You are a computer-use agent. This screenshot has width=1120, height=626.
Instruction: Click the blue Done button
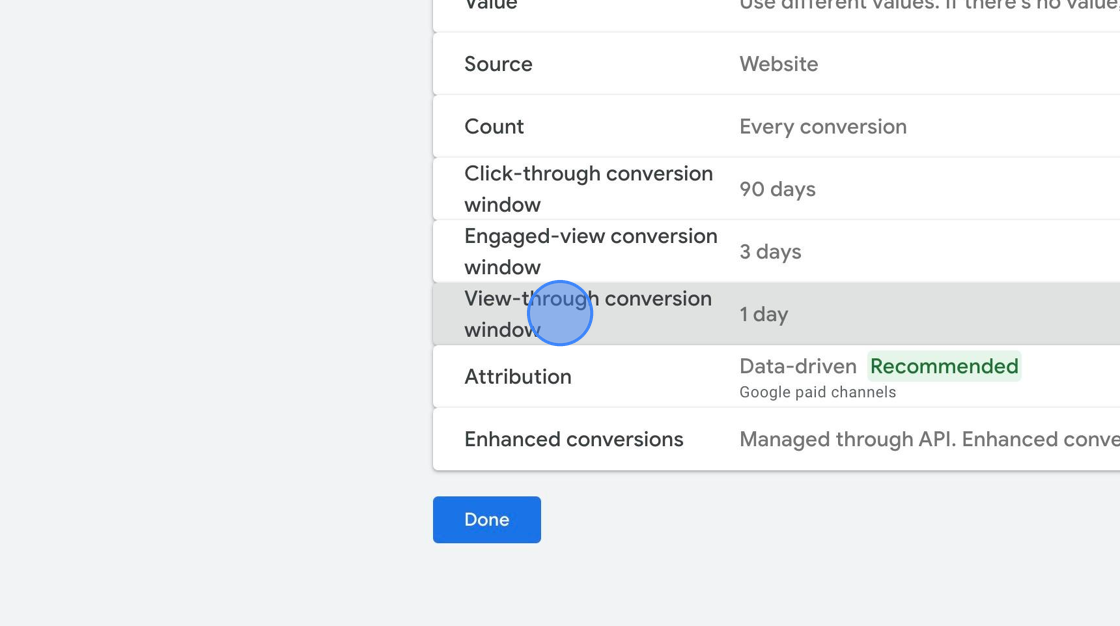click(x=486, y=520)
